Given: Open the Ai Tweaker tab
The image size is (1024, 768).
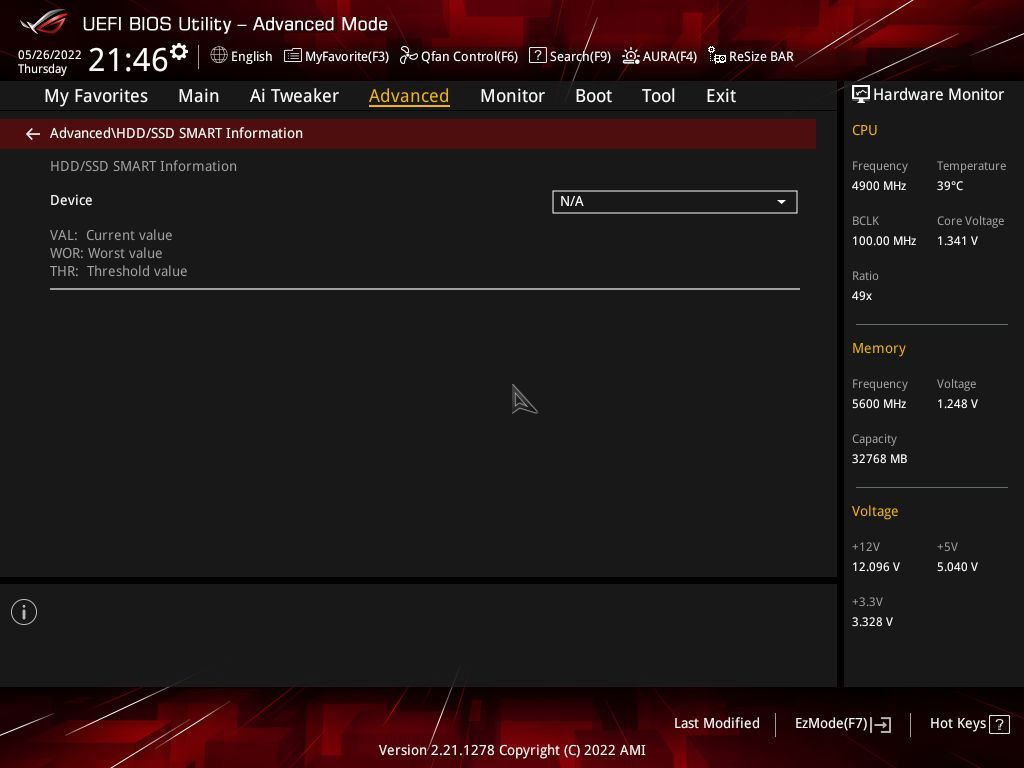Looking at the screenshot, I should pyautogui.click(x=294, y=96).
